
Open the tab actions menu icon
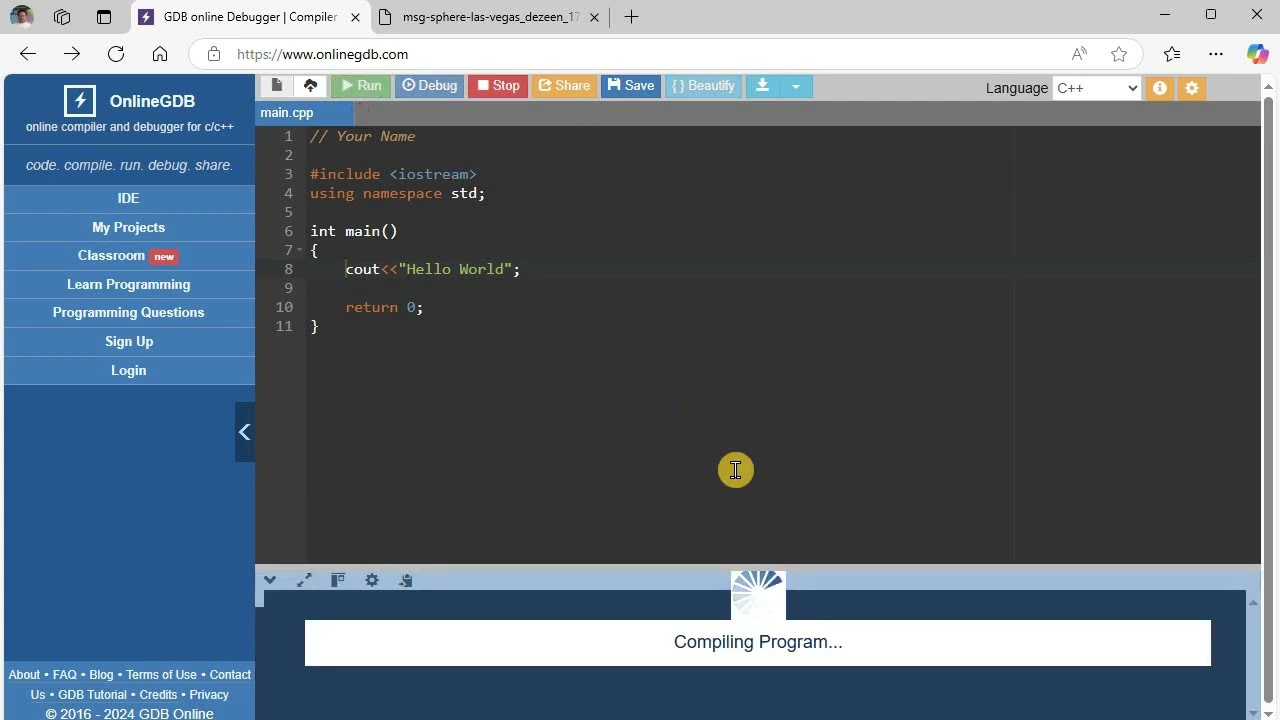[x=104, y=17]
